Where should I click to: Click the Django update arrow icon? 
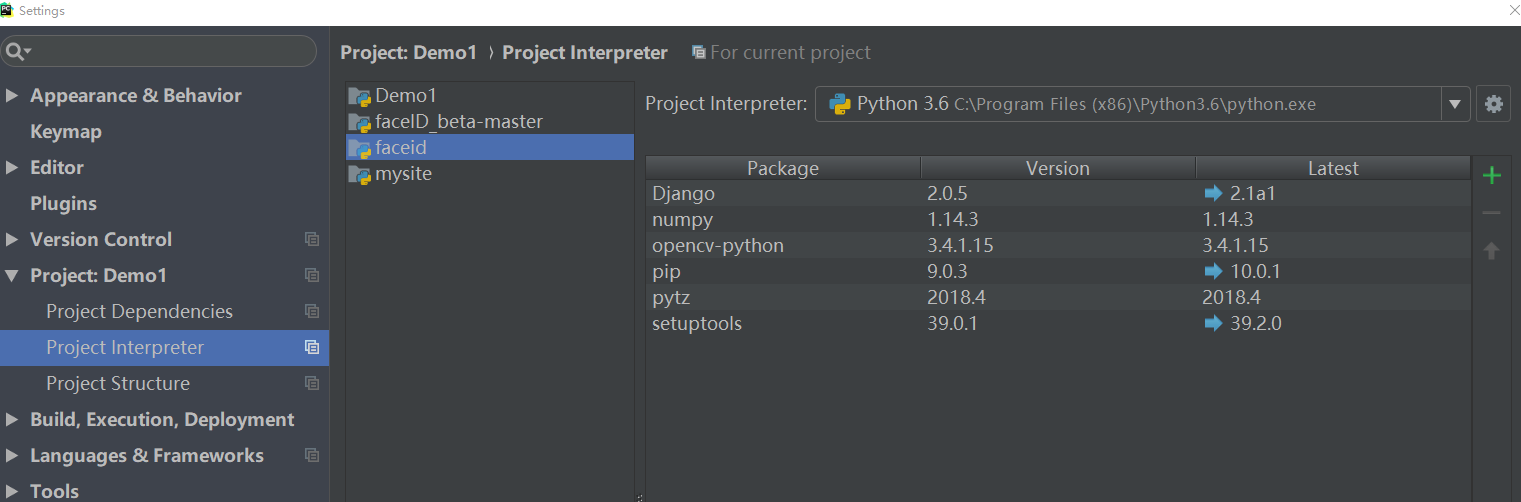1214,194
